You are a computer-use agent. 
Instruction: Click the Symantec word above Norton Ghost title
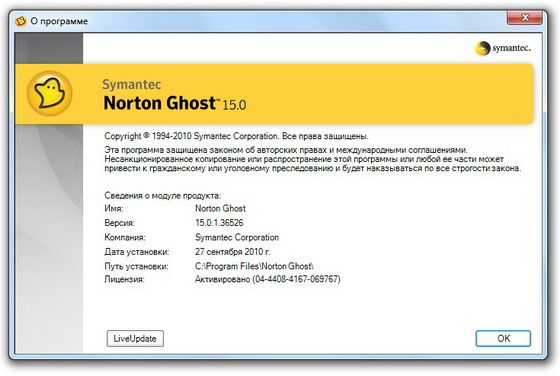pyautogui.click(x=131, y=84)
